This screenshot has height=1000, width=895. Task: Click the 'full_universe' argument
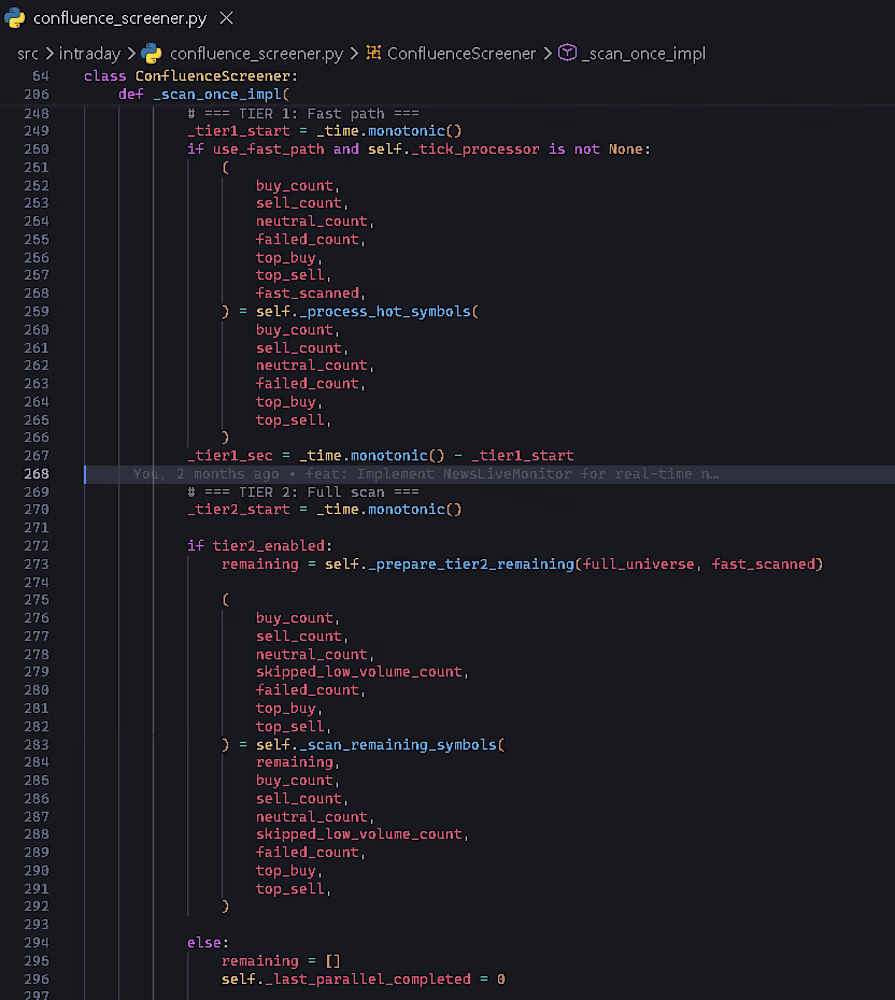638,564
